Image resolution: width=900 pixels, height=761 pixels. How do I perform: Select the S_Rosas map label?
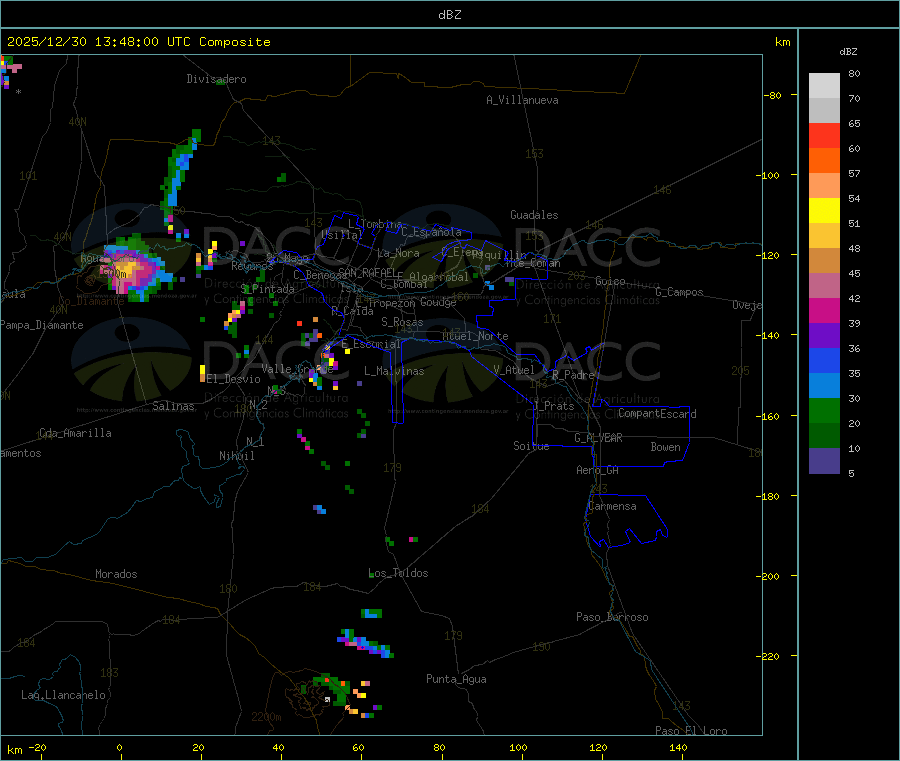click(x=402, y=322)
